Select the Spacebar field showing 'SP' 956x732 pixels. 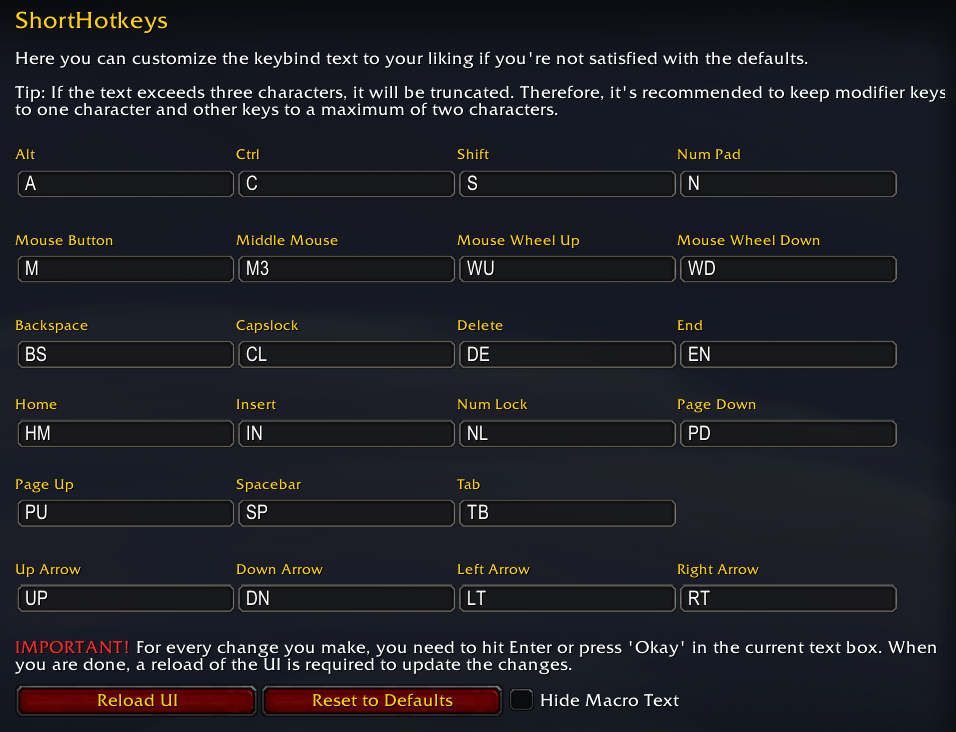coord(346,513)
